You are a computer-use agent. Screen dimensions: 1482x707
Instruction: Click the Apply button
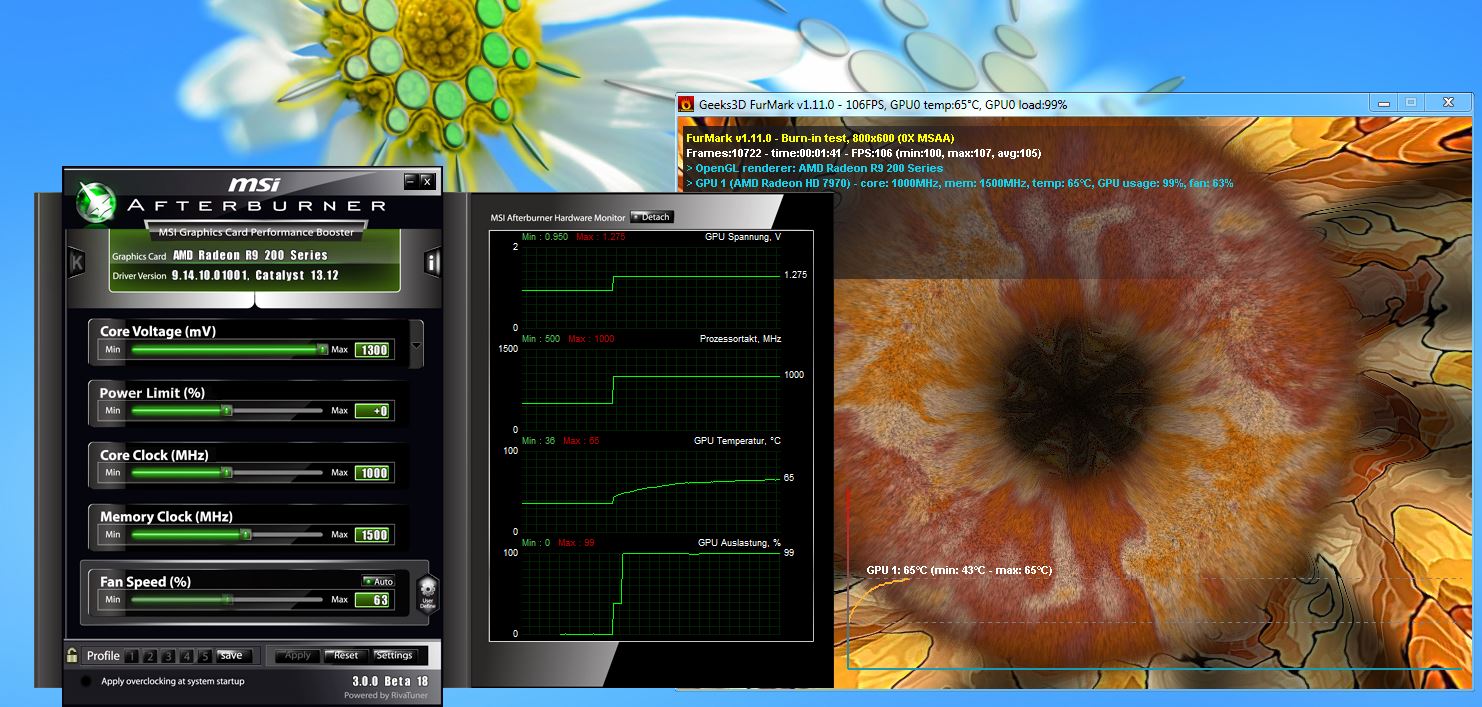298,656
